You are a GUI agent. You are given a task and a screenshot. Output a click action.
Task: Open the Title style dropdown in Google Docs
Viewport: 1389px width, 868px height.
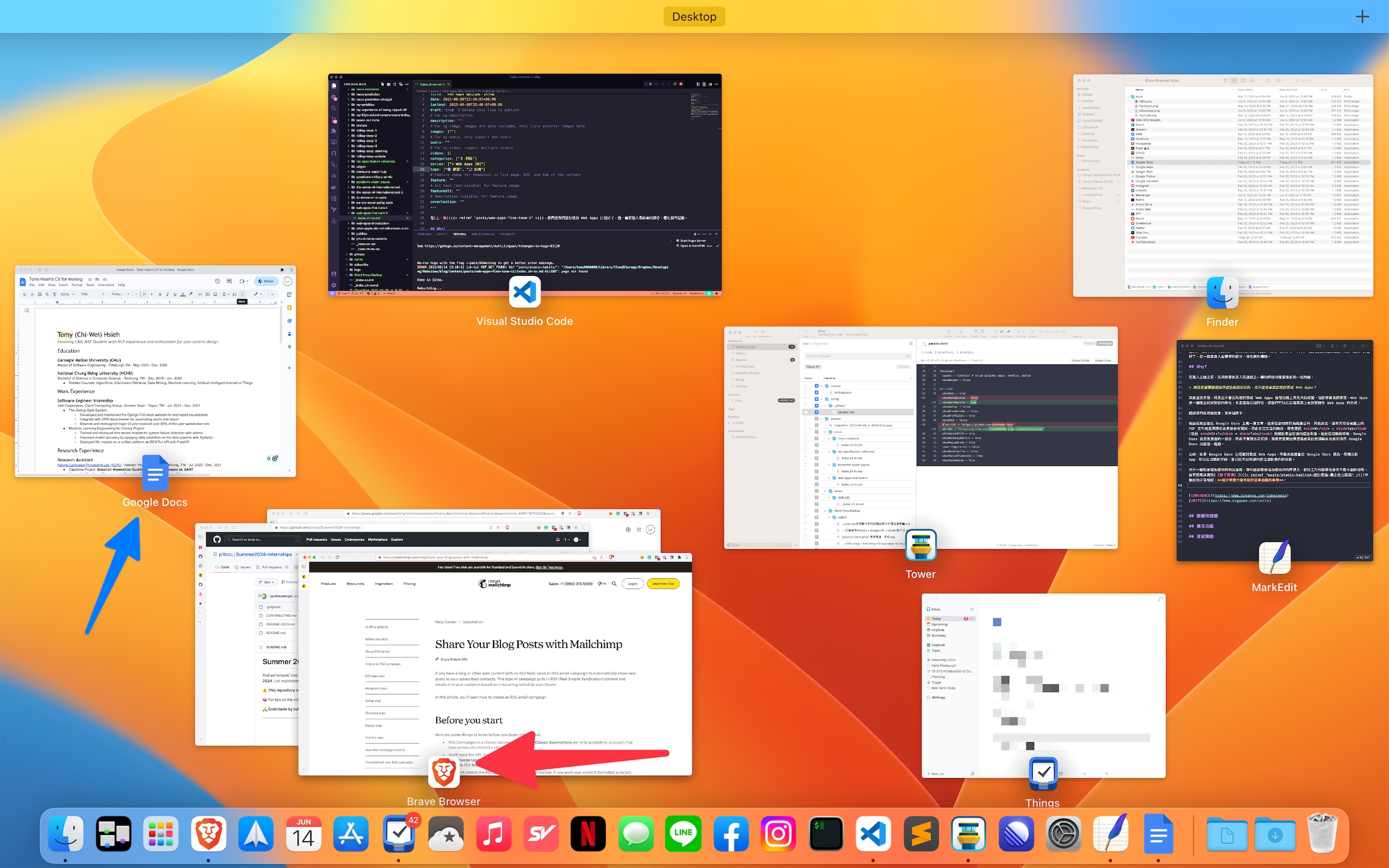click(x=93, y=295)
